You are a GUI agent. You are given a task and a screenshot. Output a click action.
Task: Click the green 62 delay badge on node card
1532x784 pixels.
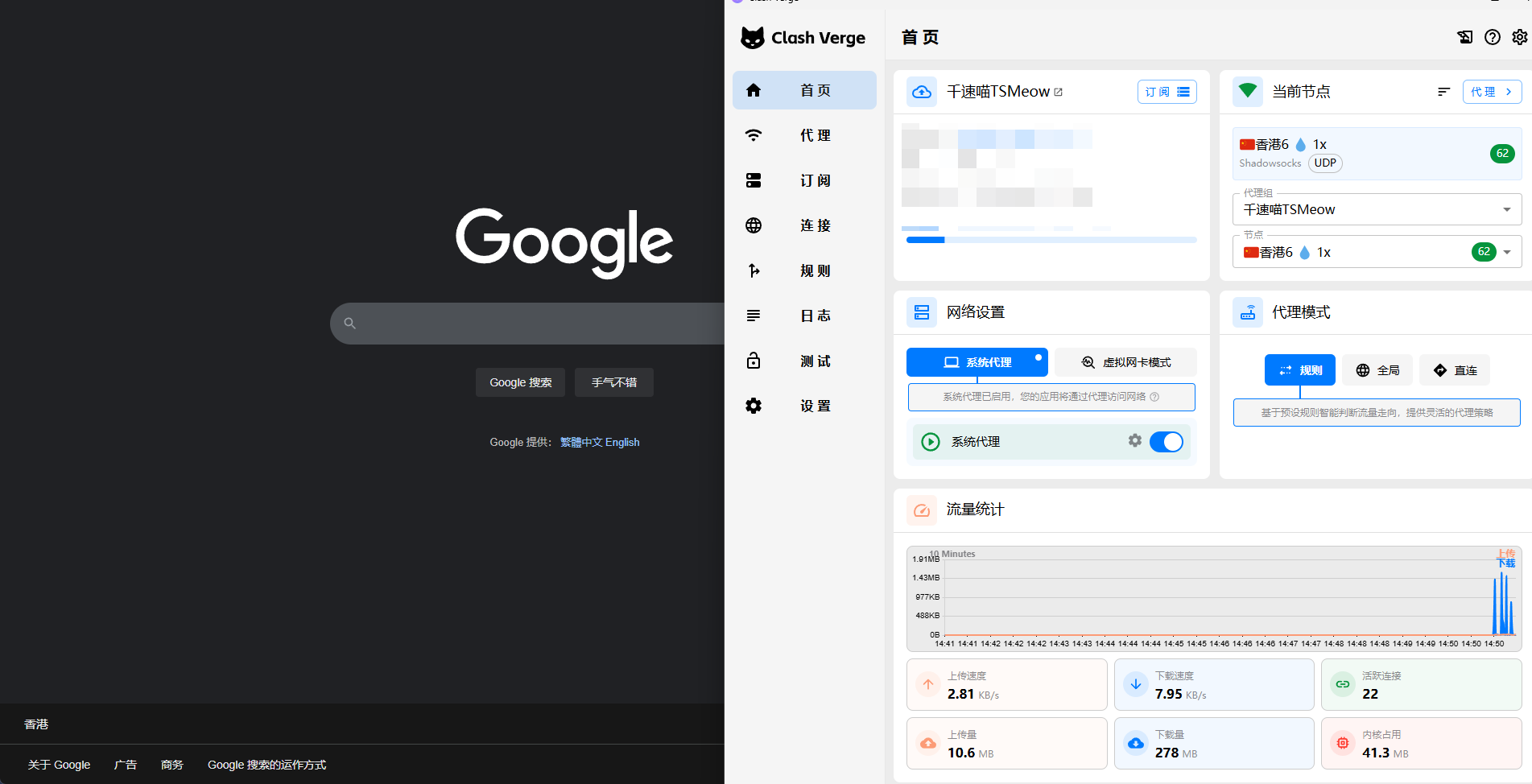click(1502, 153)
